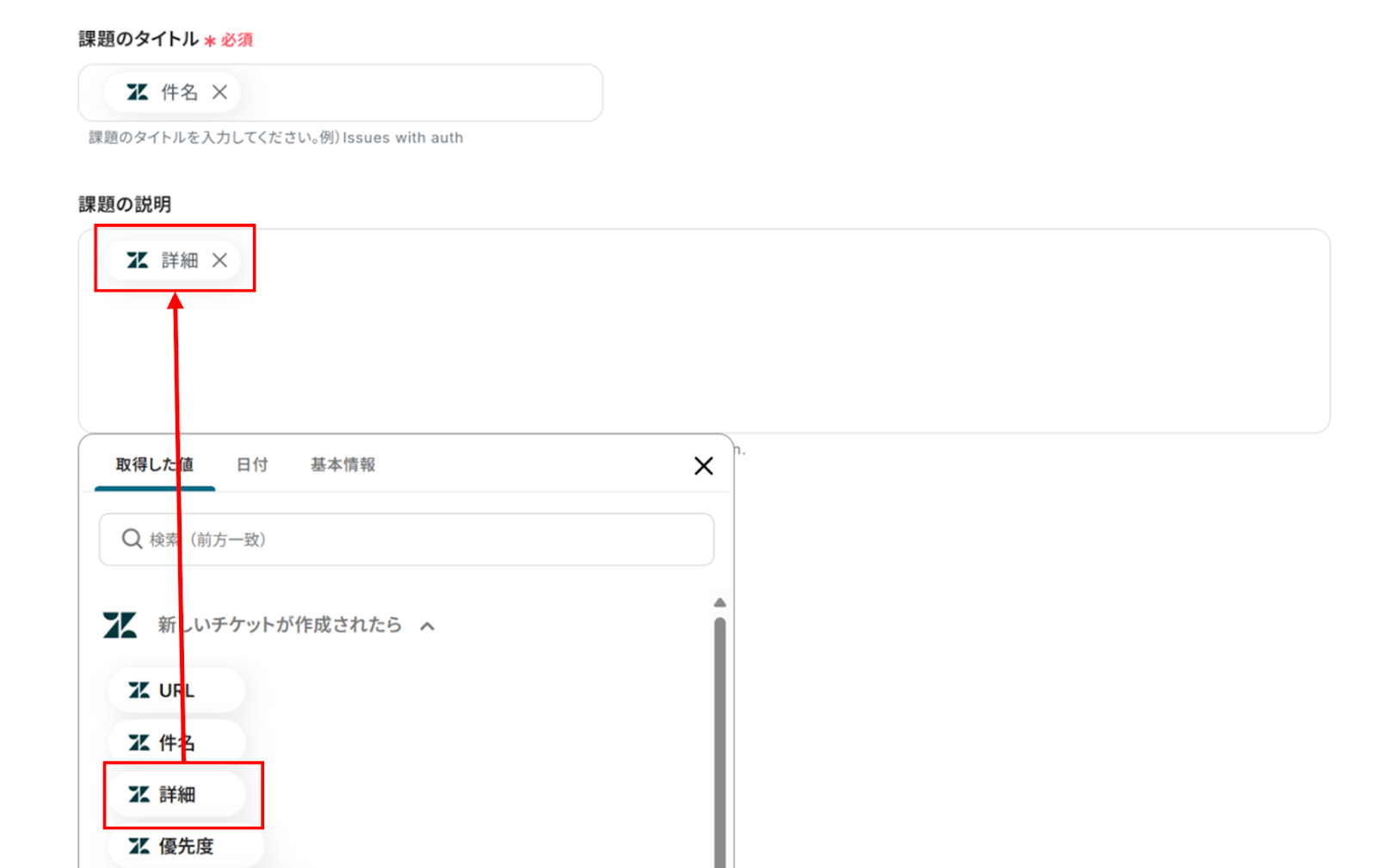Open the 基本情報 tab
The width and height of the screenshot is (1377, 868).
[x=343, y=465]
